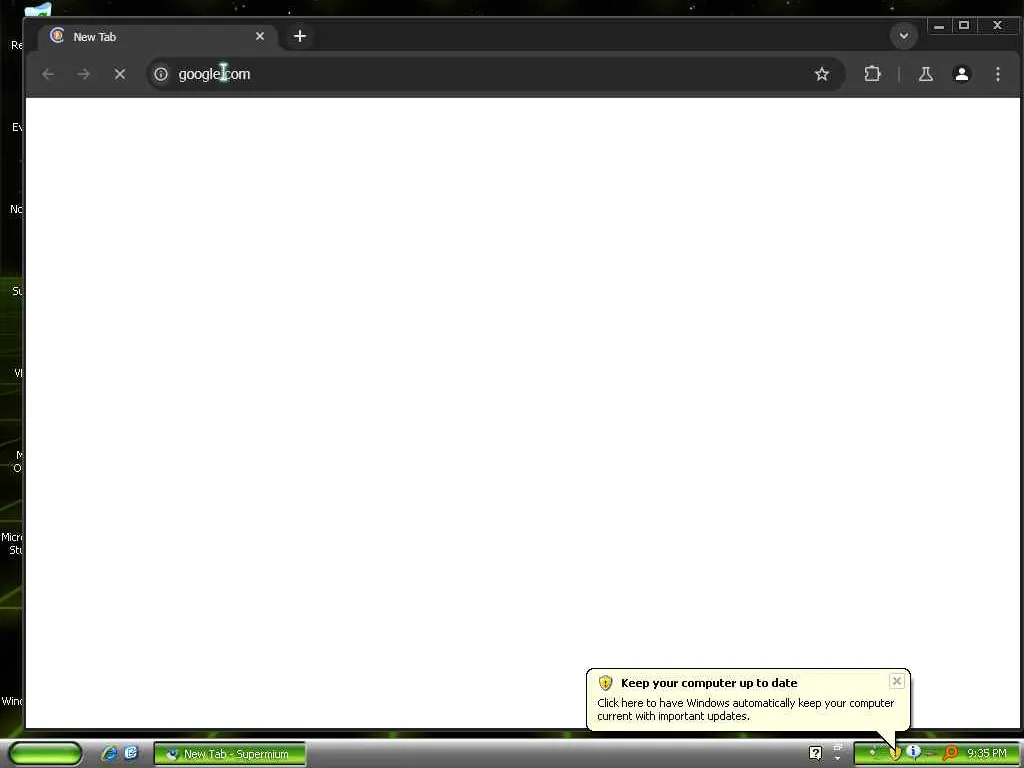Launch Supermium from the Quick Launch bar
The height and width of the screenshot is (768, 1024).
point(131,753)
